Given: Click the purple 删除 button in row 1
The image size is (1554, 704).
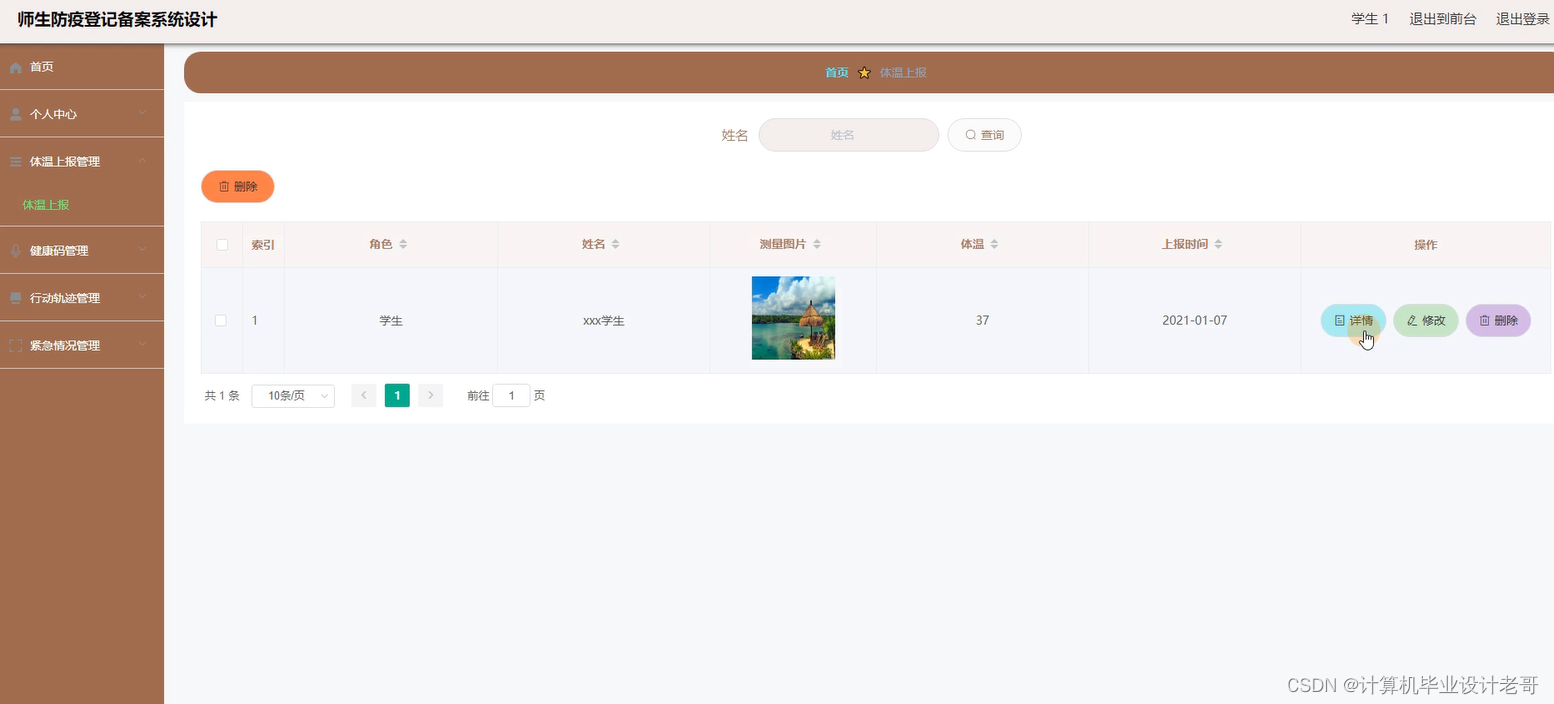Looking at the screenshot, I should pos(1498,321).
